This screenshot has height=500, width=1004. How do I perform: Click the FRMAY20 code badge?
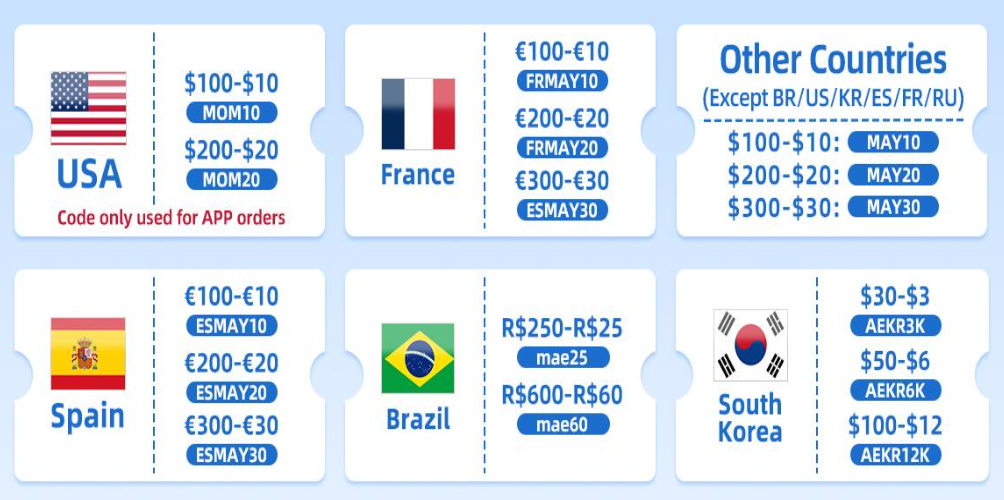coord(561,148)
